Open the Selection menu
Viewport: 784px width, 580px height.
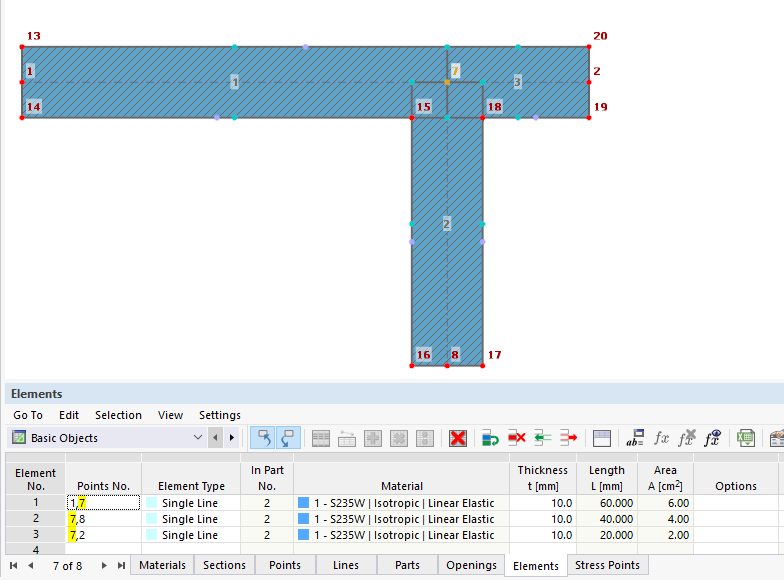118,415
